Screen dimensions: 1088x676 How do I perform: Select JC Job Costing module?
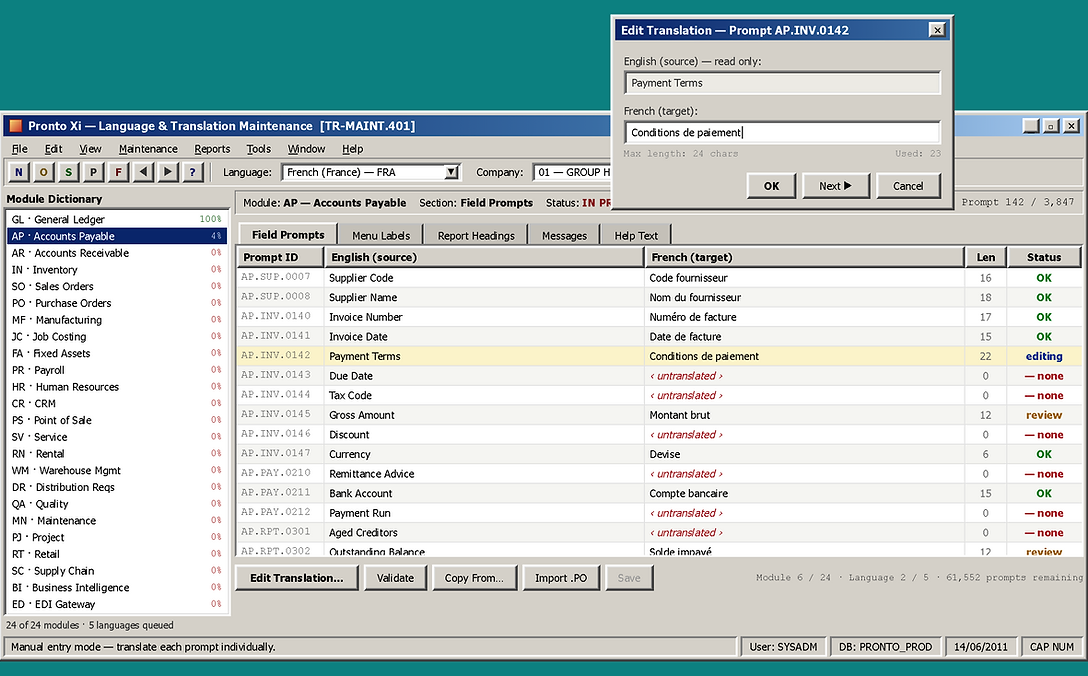(x=117, y=336)
